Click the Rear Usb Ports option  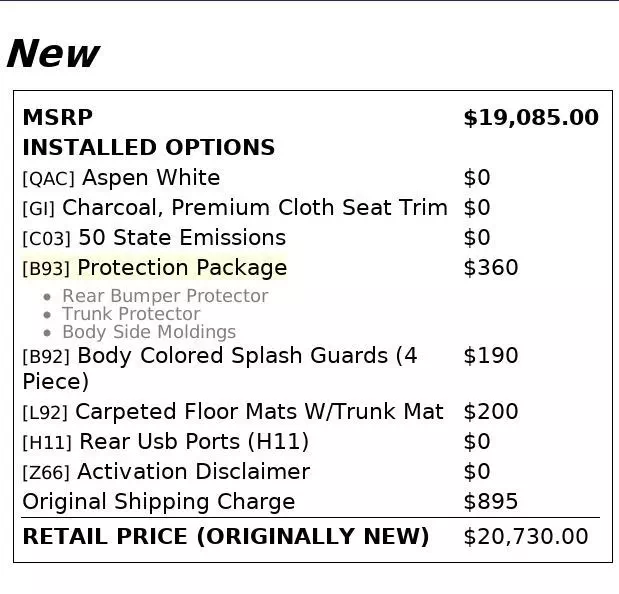point(166,442)
